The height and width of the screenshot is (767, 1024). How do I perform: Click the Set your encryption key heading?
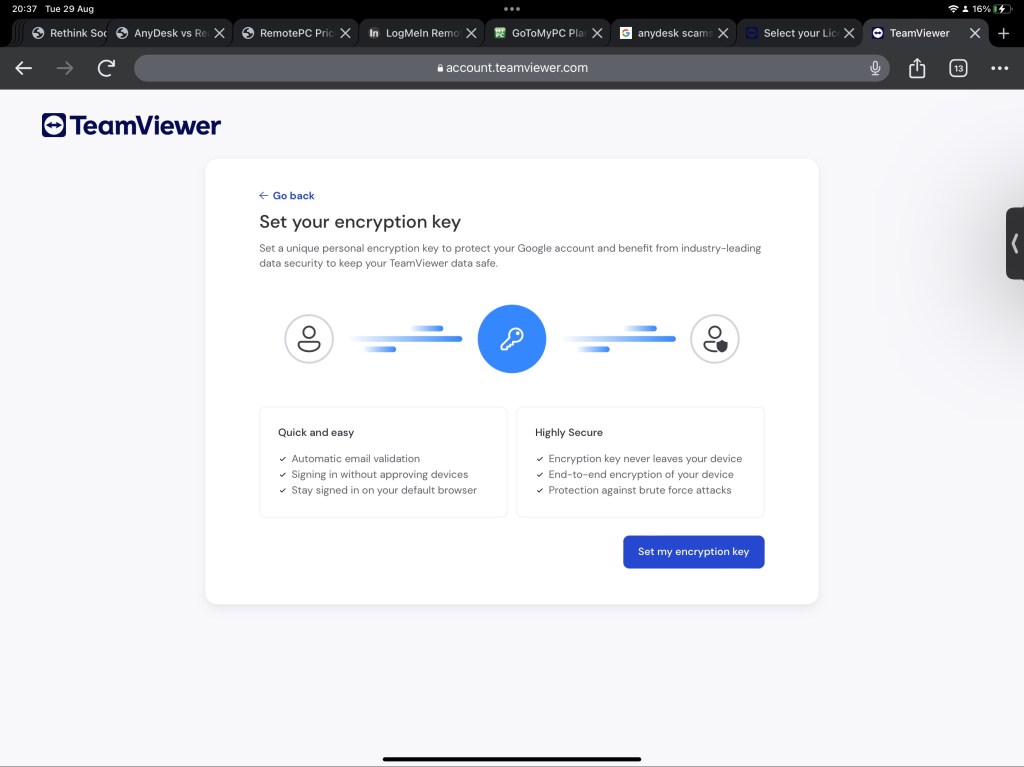pos(360,222)
